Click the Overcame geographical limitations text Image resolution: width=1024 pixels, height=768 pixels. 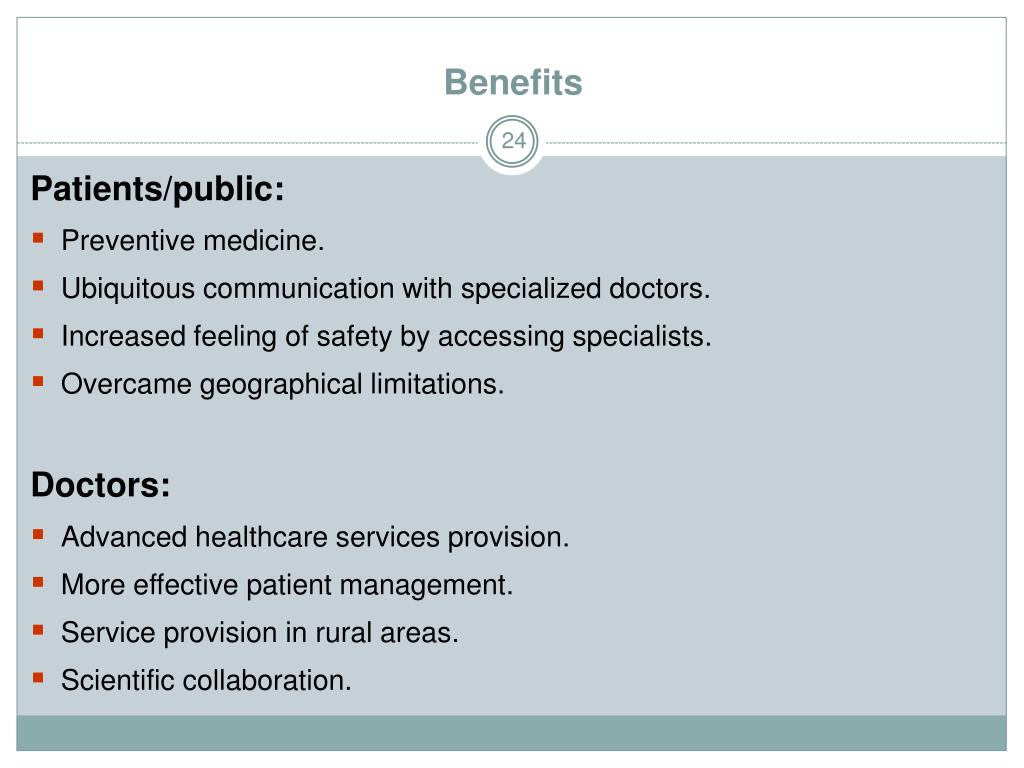coord(283,385)
